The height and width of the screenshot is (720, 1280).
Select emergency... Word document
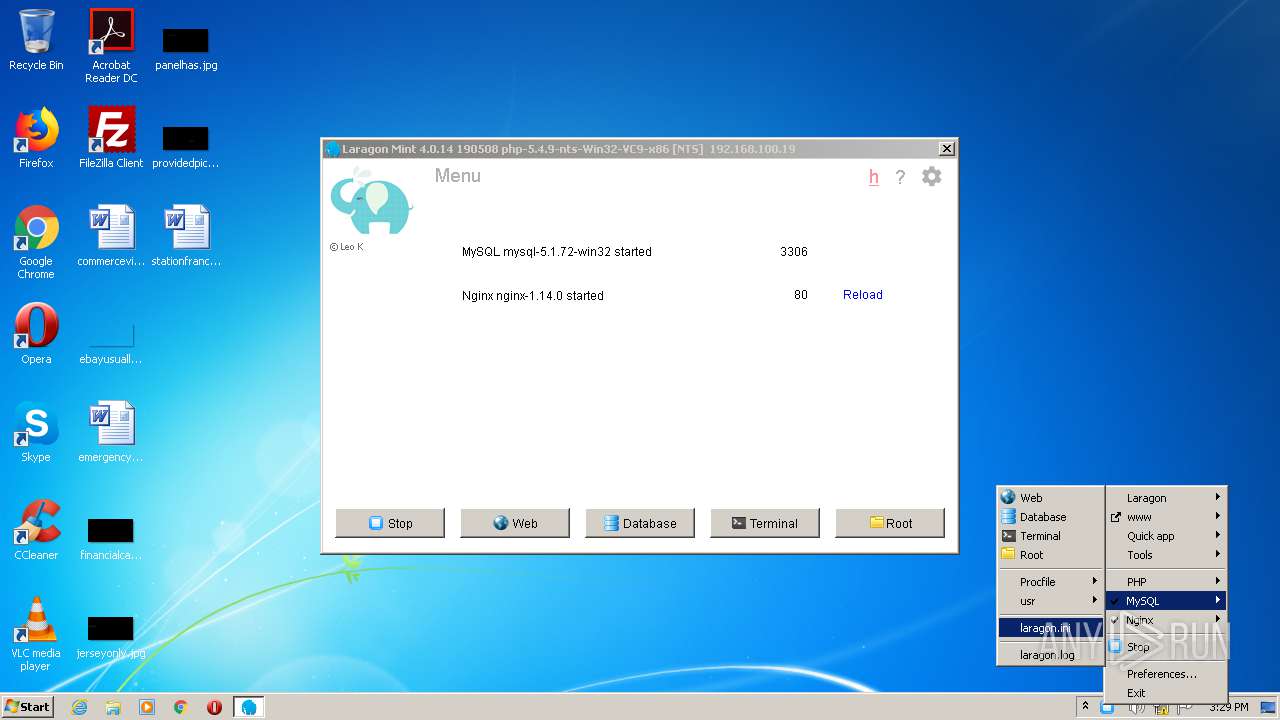(x=111, y=432)
